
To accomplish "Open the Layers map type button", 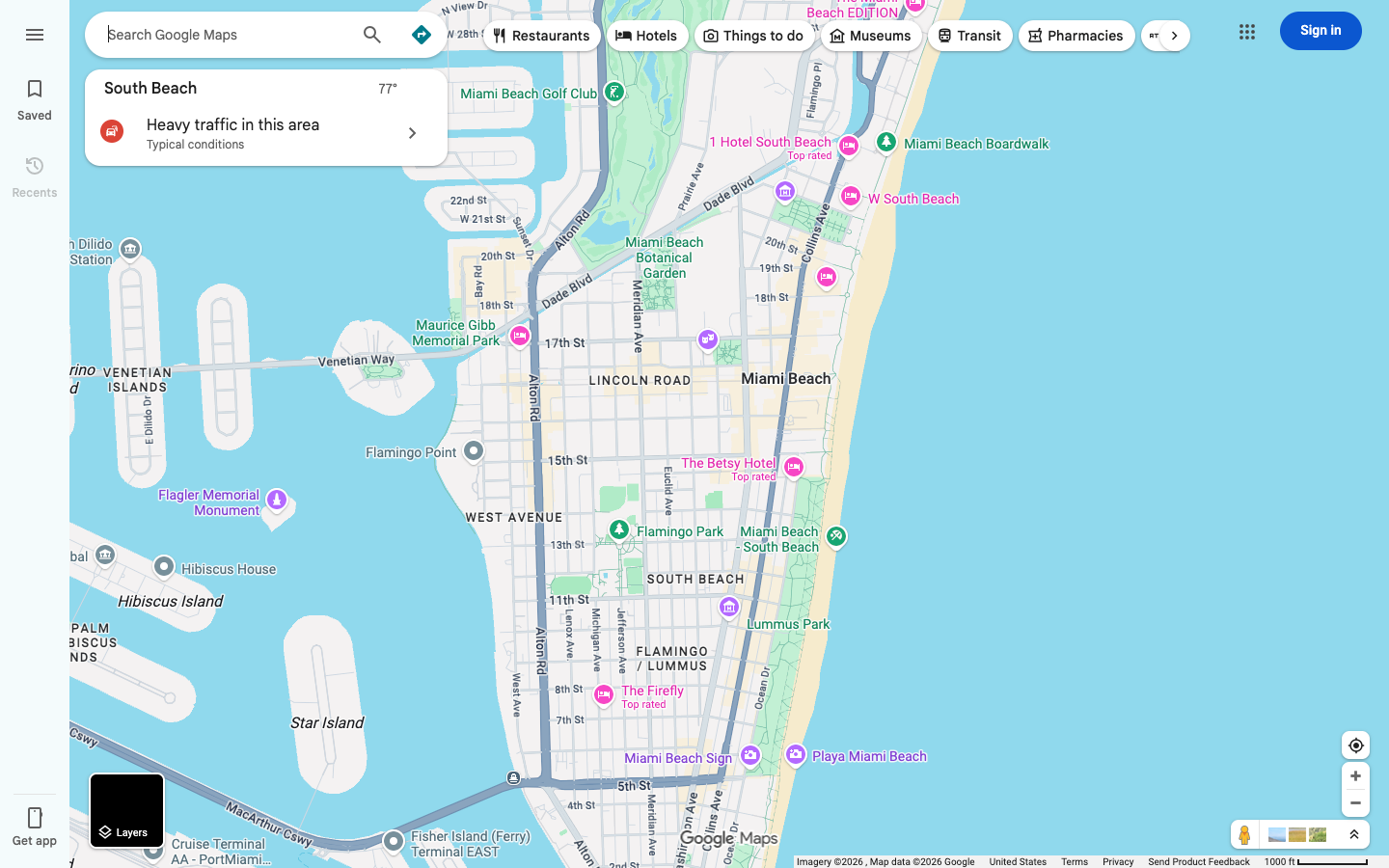I will (x=127, y=811).
